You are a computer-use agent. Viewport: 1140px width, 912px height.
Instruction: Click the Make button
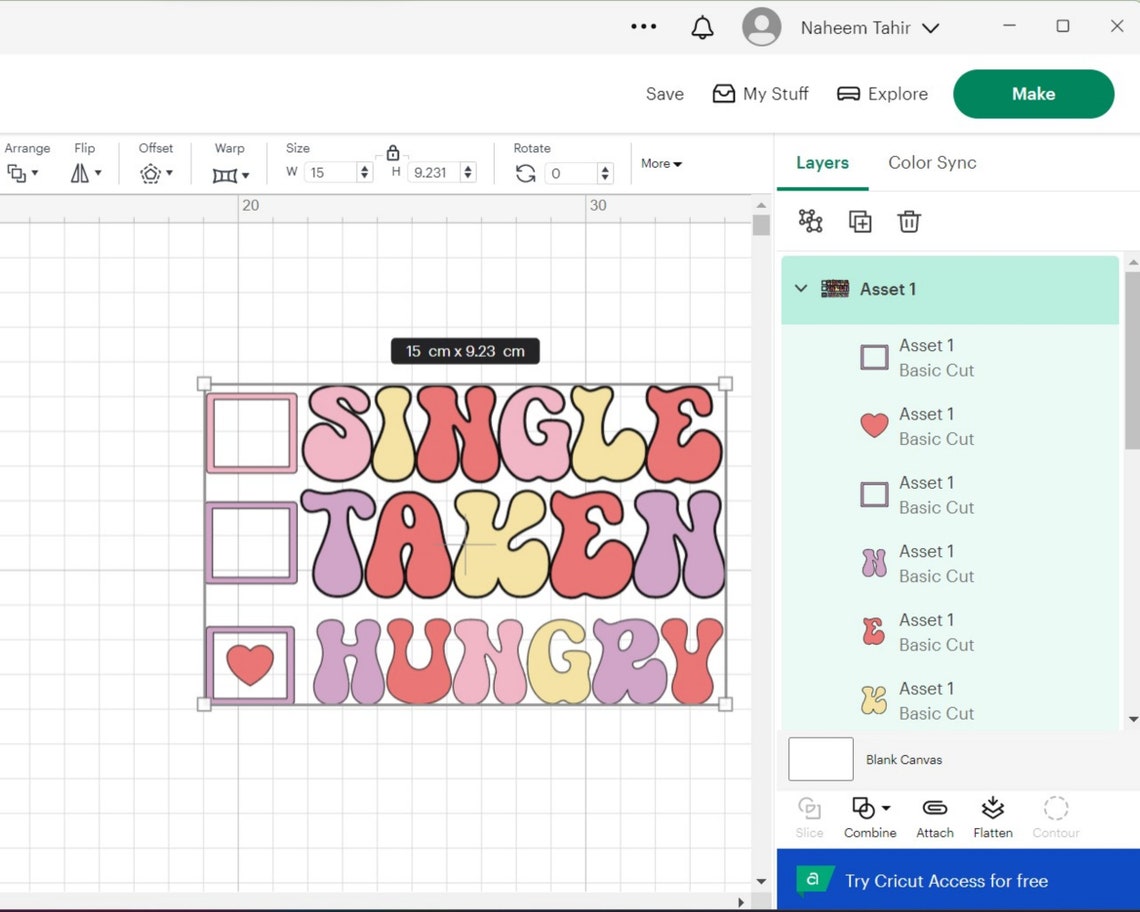click(1033, 93)
